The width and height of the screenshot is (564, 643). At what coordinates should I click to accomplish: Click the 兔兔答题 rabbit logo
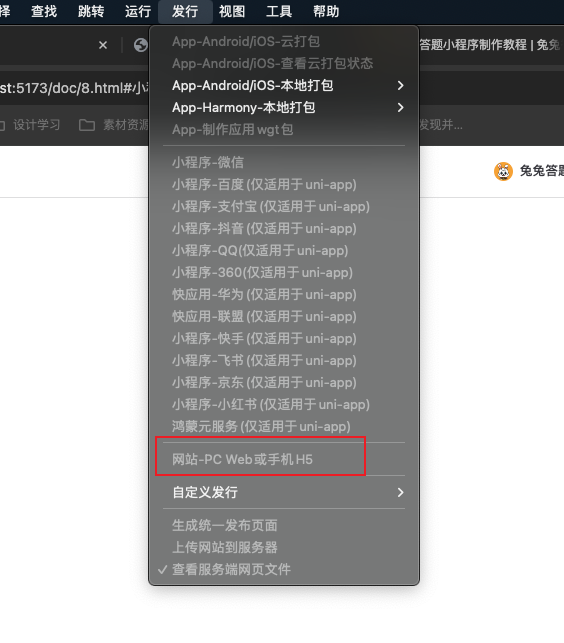tap(503, 171)
